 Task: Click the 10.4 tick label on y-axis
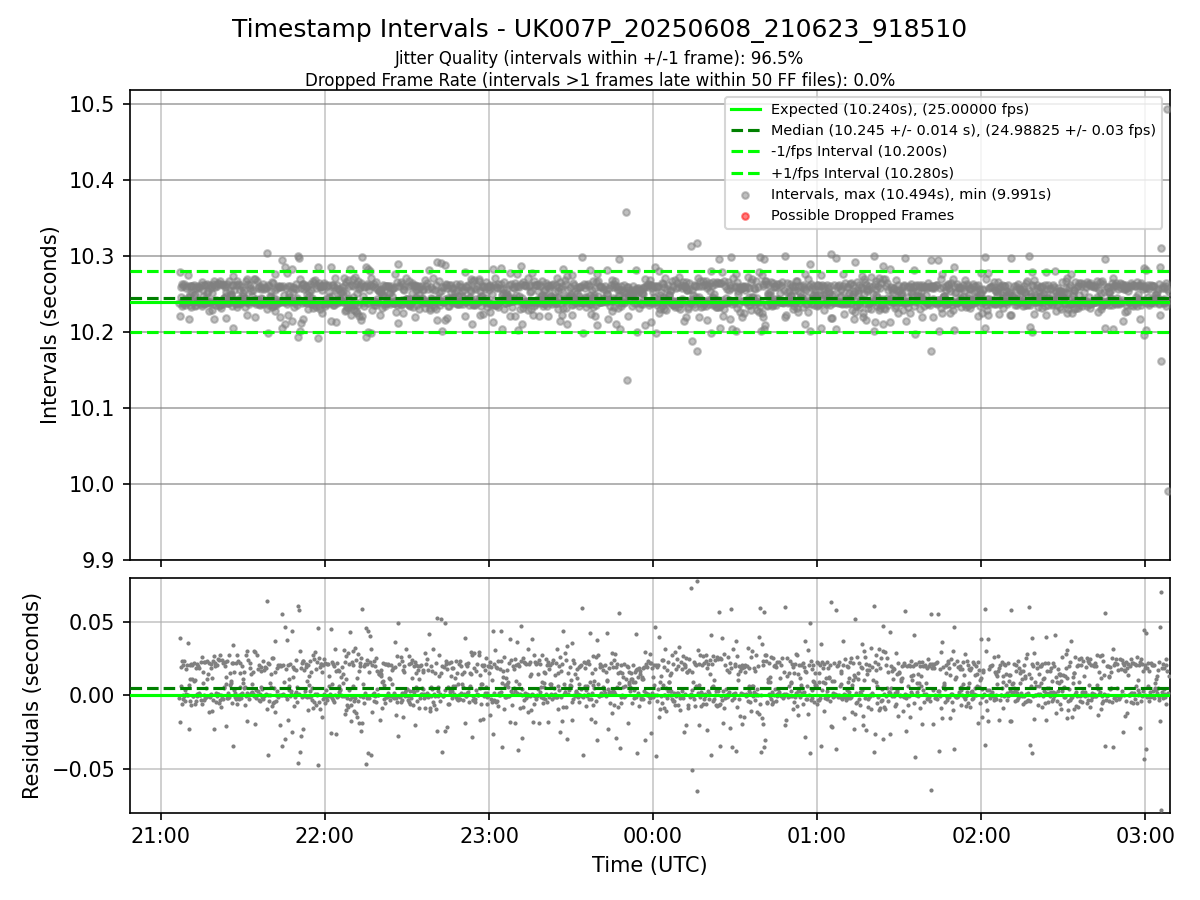click(x=94, y=181)
